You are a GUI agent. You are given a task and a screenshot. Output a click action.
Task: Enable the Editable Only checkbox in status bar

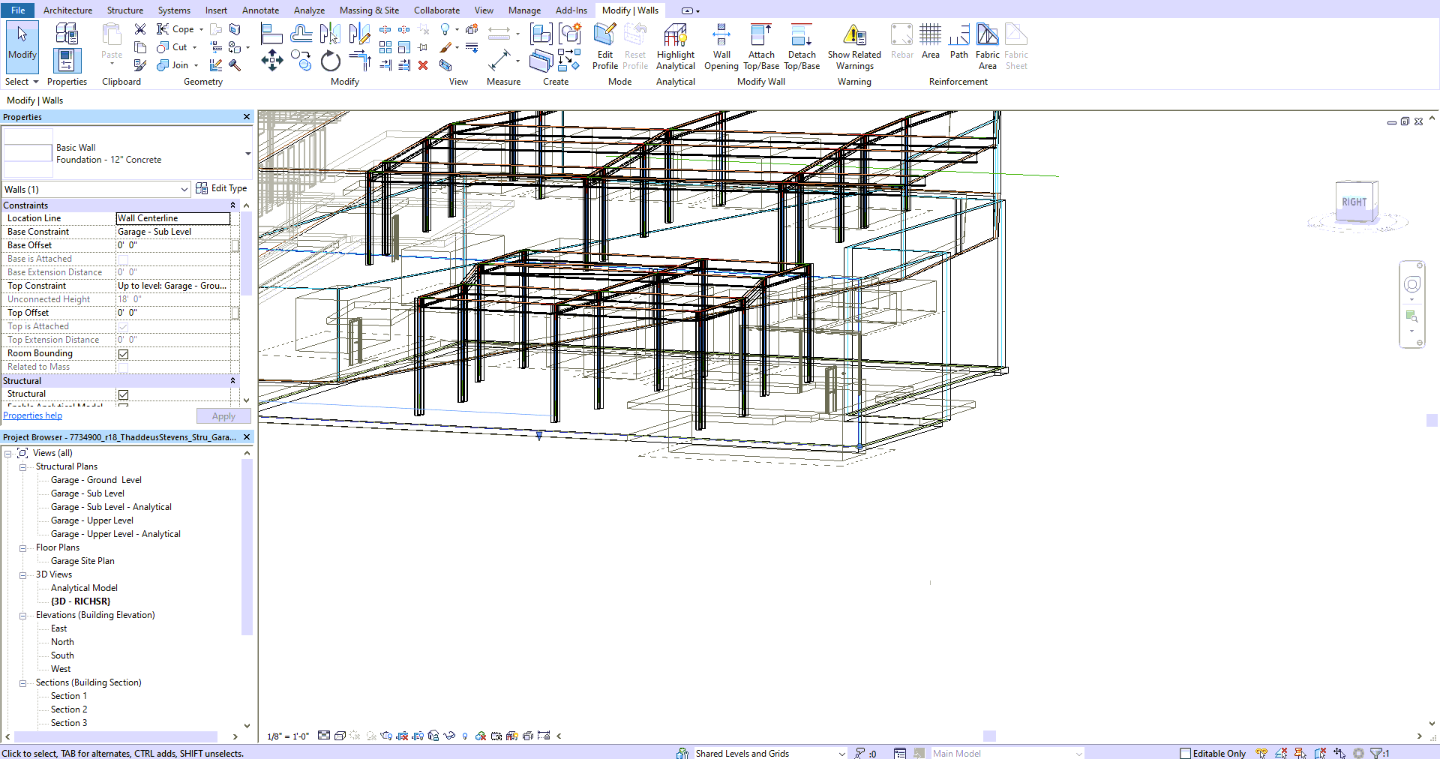point(1183,753)
